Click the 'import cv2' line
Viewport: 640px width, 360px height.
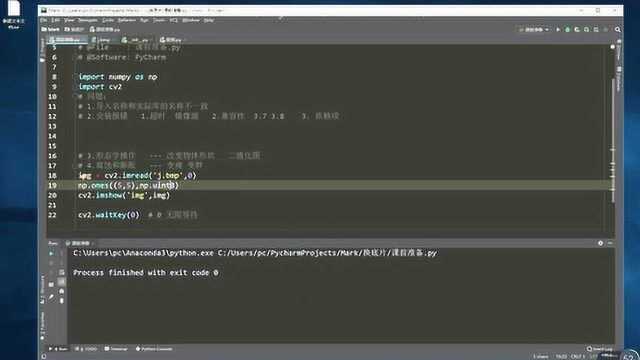pyautogui.click(x=100, y=87)
